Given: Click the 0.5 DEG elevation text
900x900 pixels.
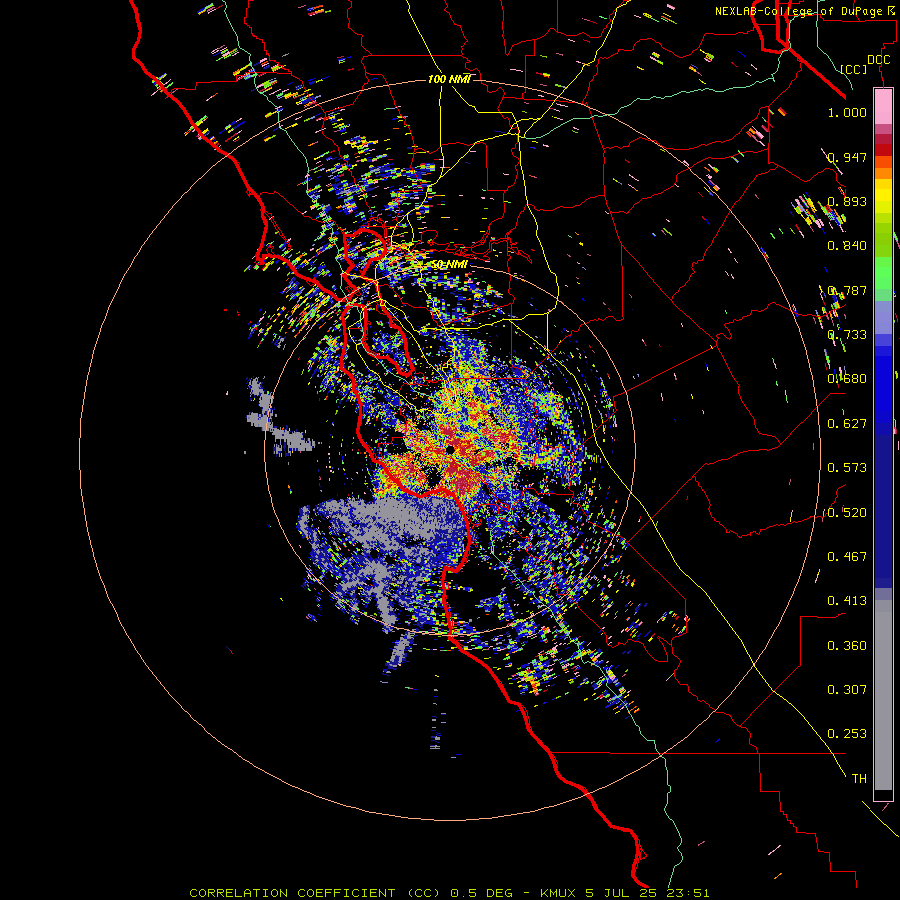Looking at the screenshot, I should [x=482, y=893].
